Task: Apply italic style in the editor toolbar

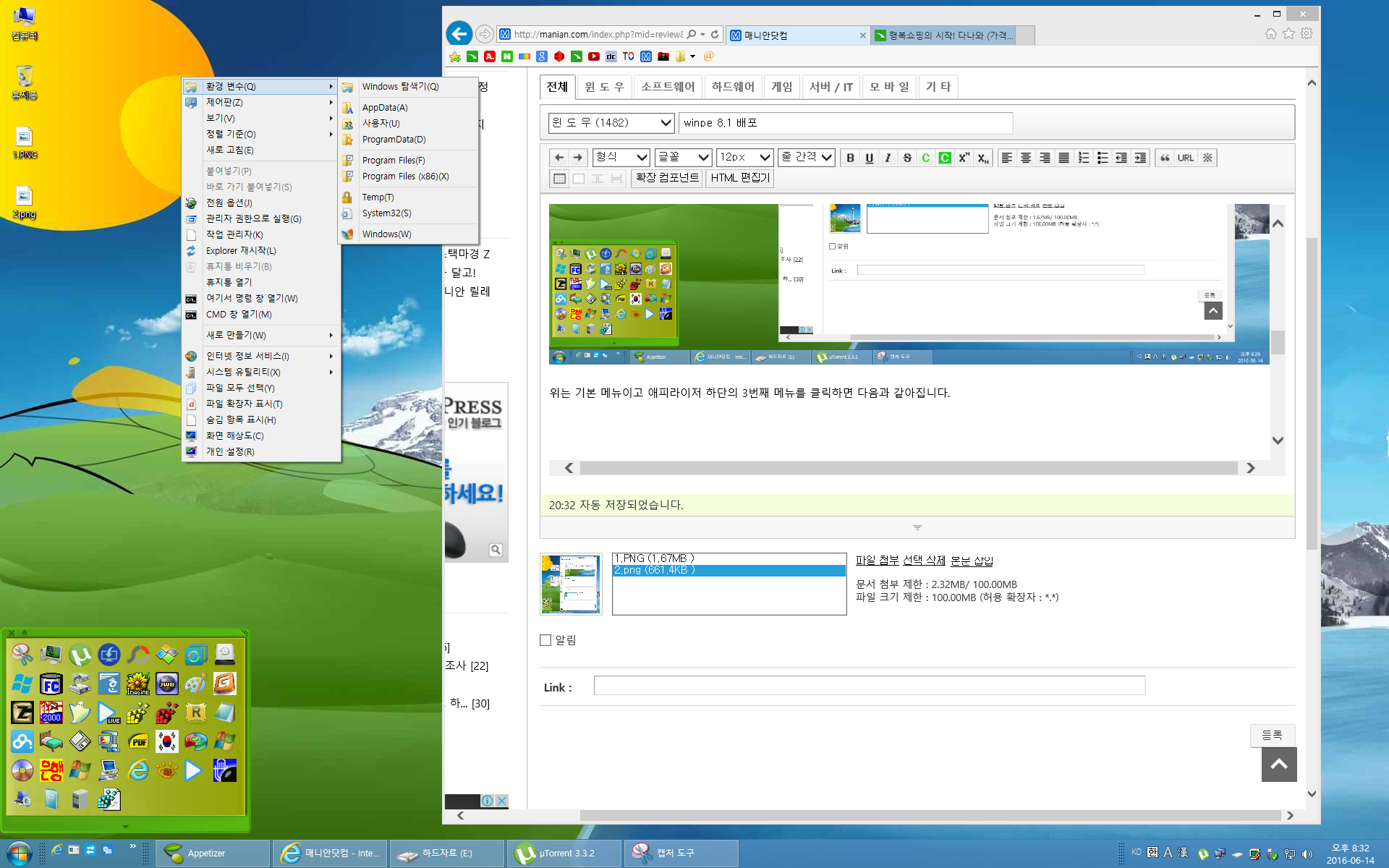Action: coord(888,158)
